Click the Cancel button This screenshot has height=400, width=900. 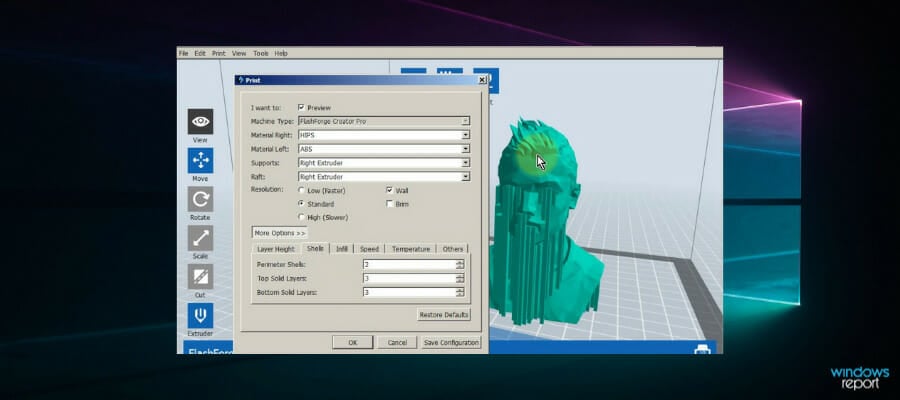[x=397, y=342]
